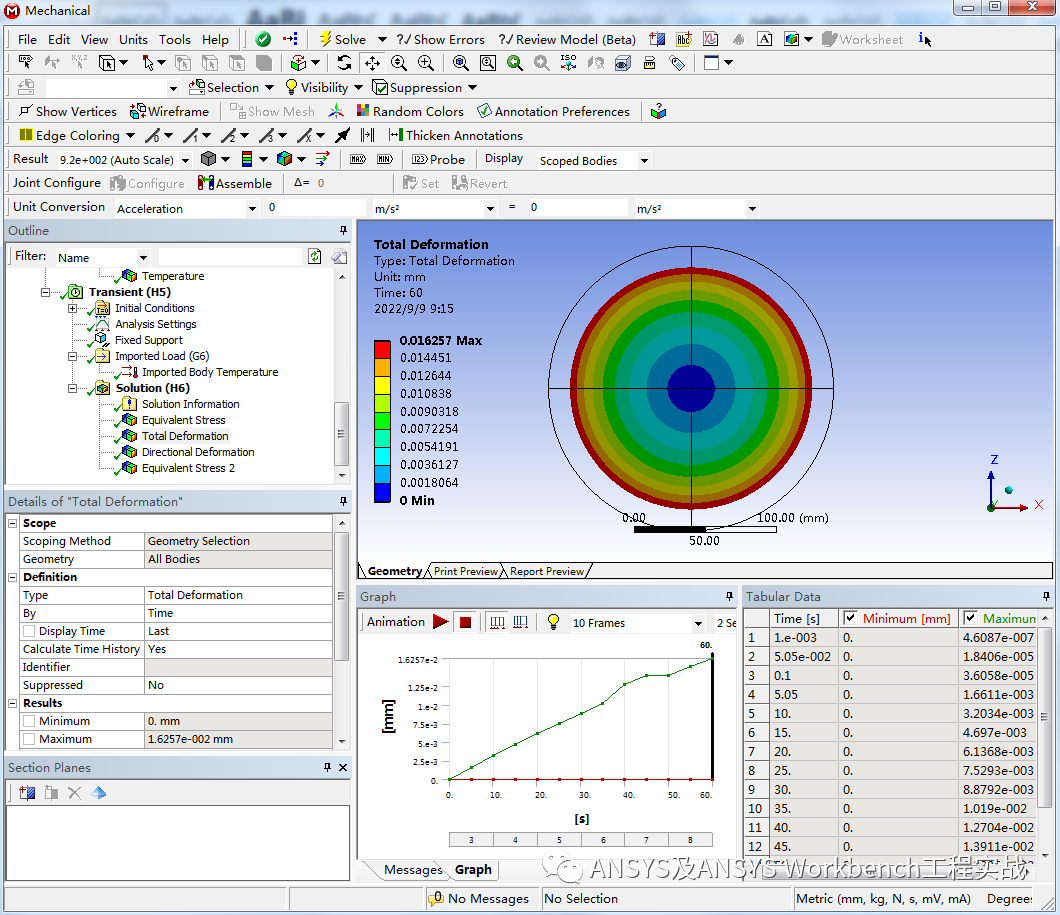Click the lightbulb icon in Animation toolbar

pyautogui.click(x=553, y=622)
